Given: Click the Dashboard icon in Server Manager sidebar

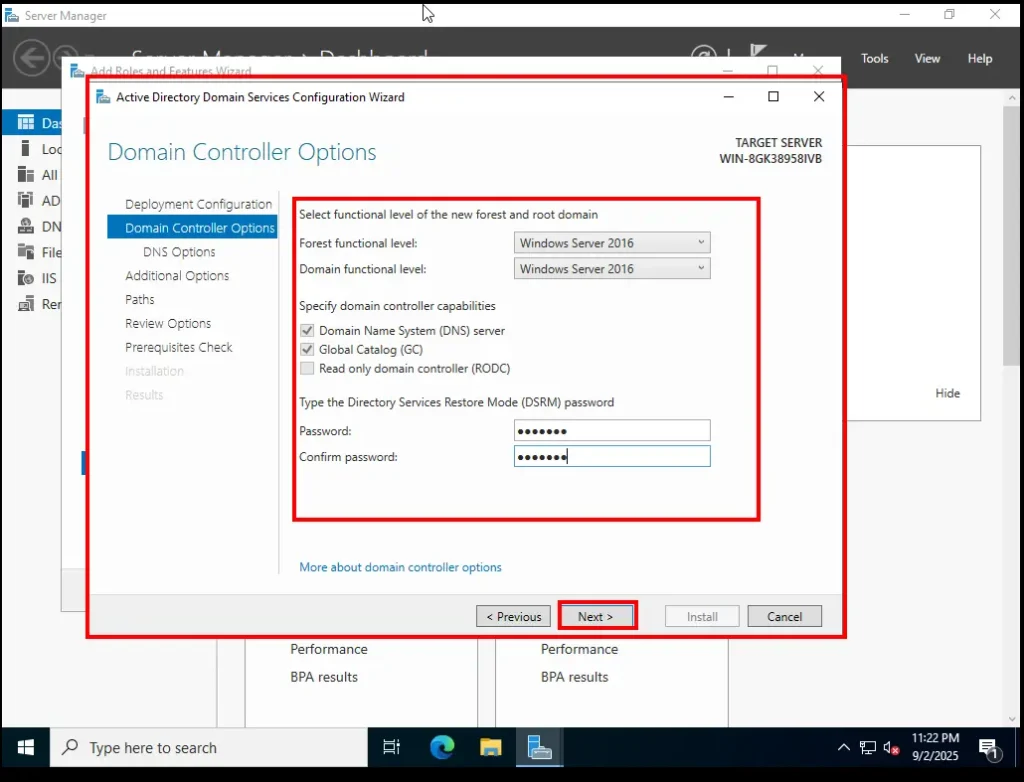Looking at the screenshot, I should click(25, 122).
